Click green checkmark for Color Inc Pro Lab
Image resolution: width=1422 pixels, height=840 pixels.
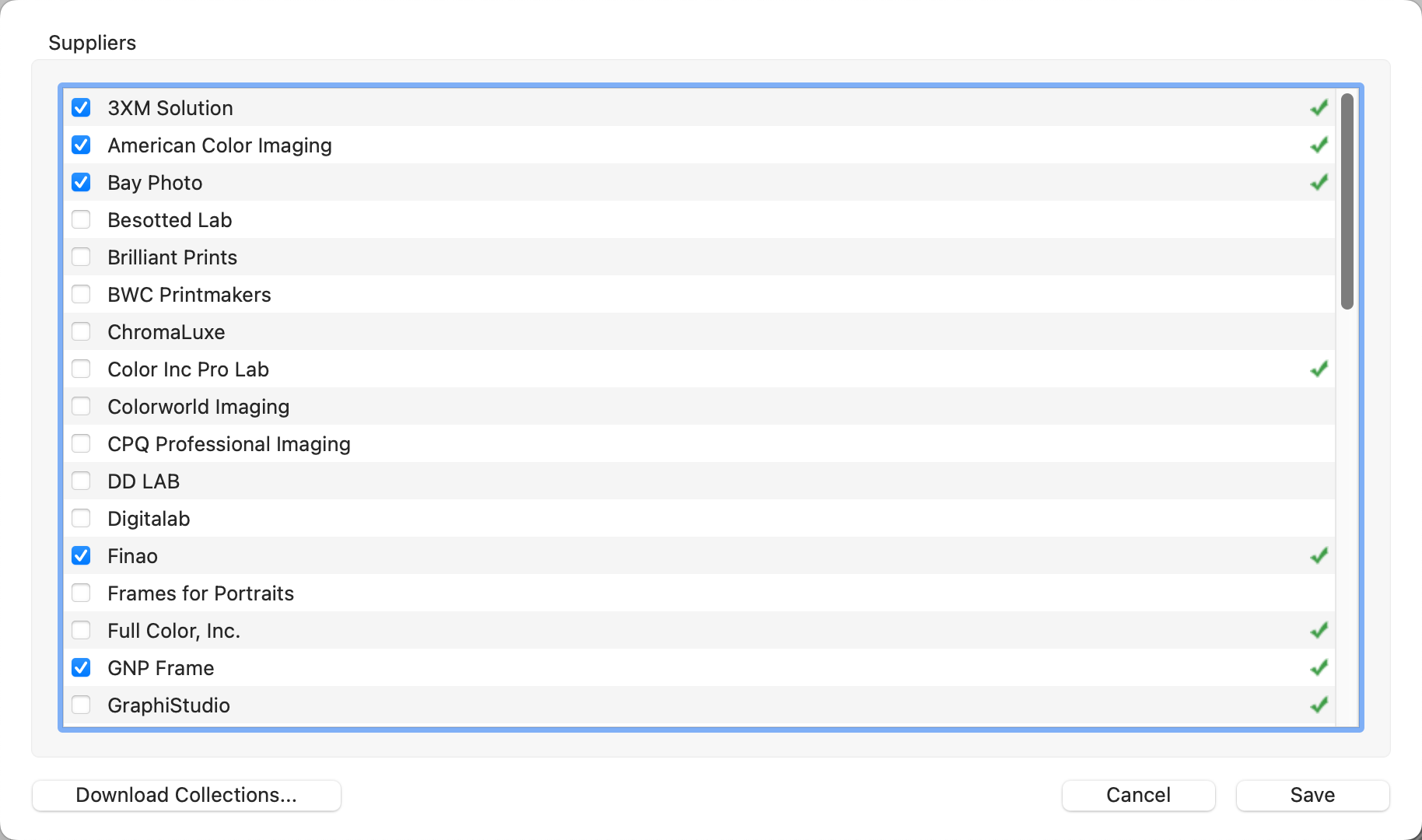tap(1319, 369)
